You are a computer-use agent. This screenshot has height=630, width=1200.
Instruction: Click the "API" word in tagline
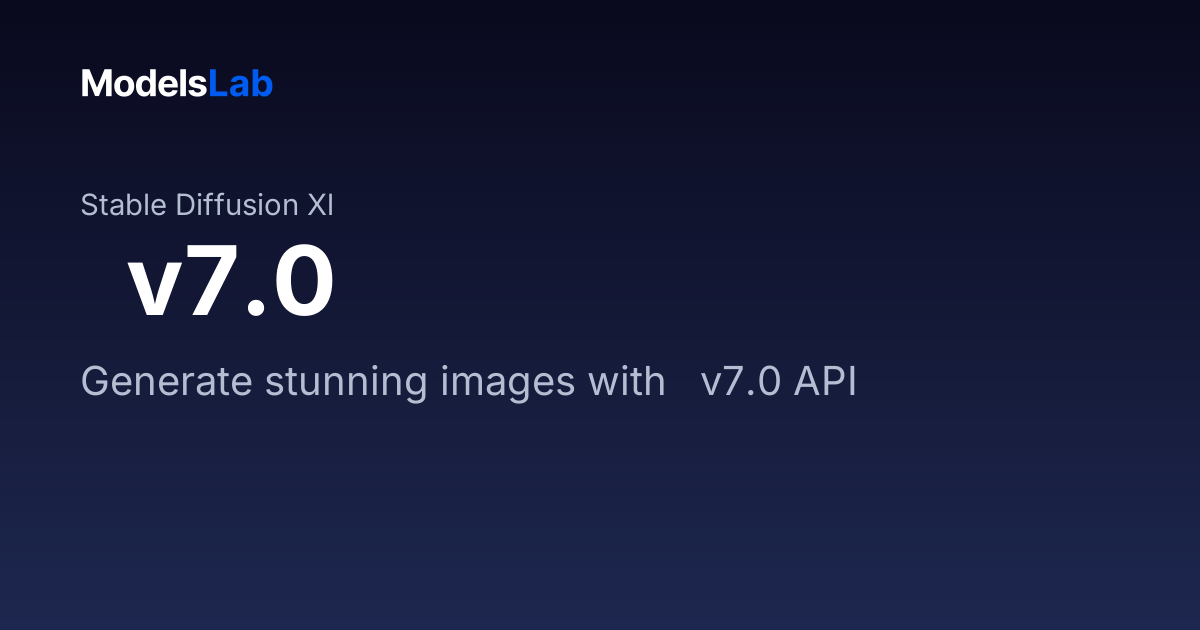(826, 382)
